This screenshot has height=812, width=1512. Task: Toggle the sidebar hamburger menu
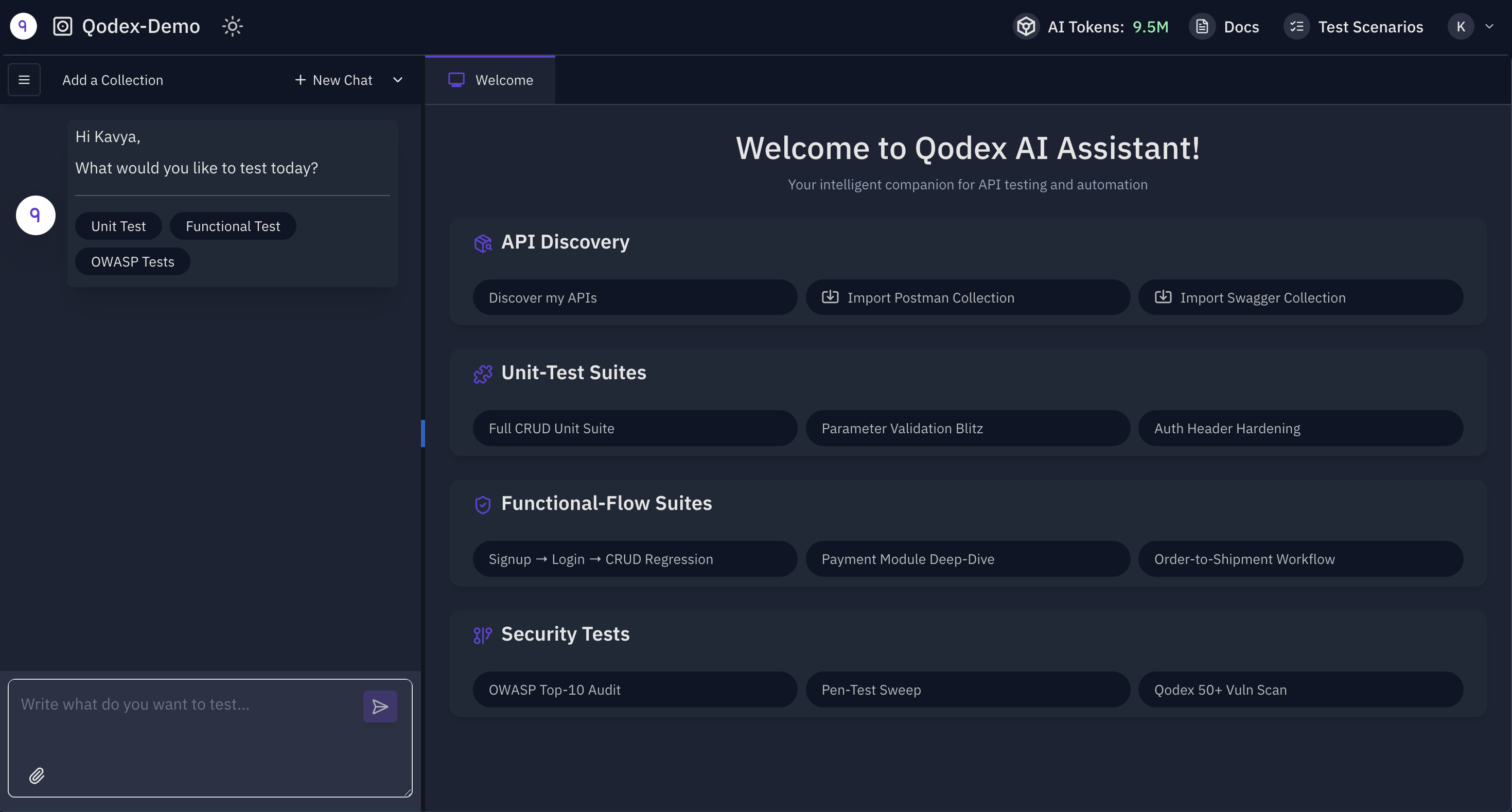24,80
